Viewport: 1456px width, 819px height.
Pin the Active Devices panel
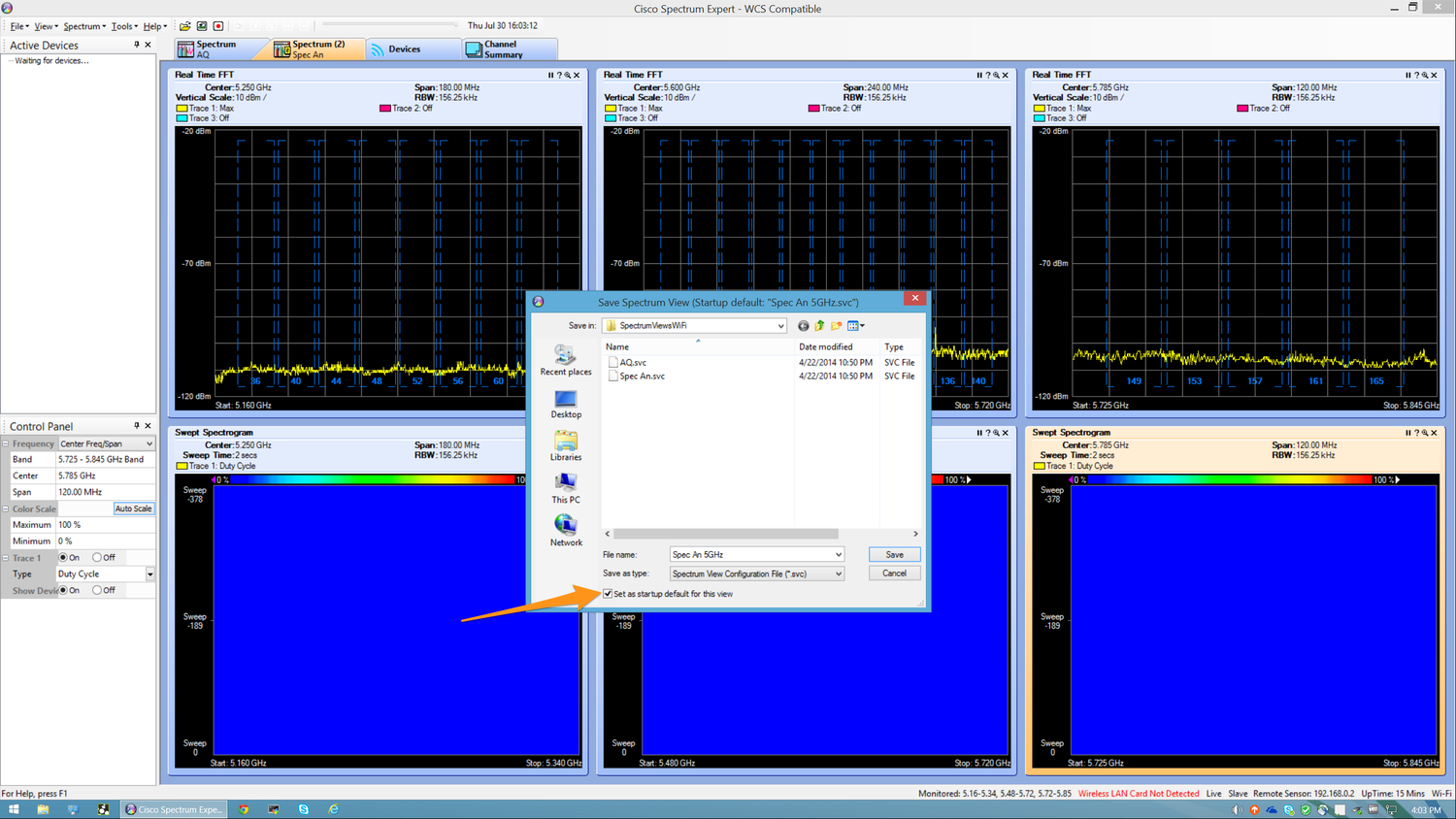click(x=137, y=45)
